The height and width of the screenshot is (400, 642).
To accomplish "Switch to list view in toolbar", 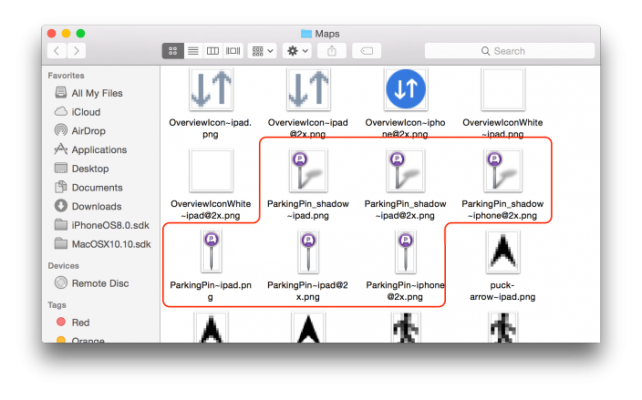I will click(193, 50).
